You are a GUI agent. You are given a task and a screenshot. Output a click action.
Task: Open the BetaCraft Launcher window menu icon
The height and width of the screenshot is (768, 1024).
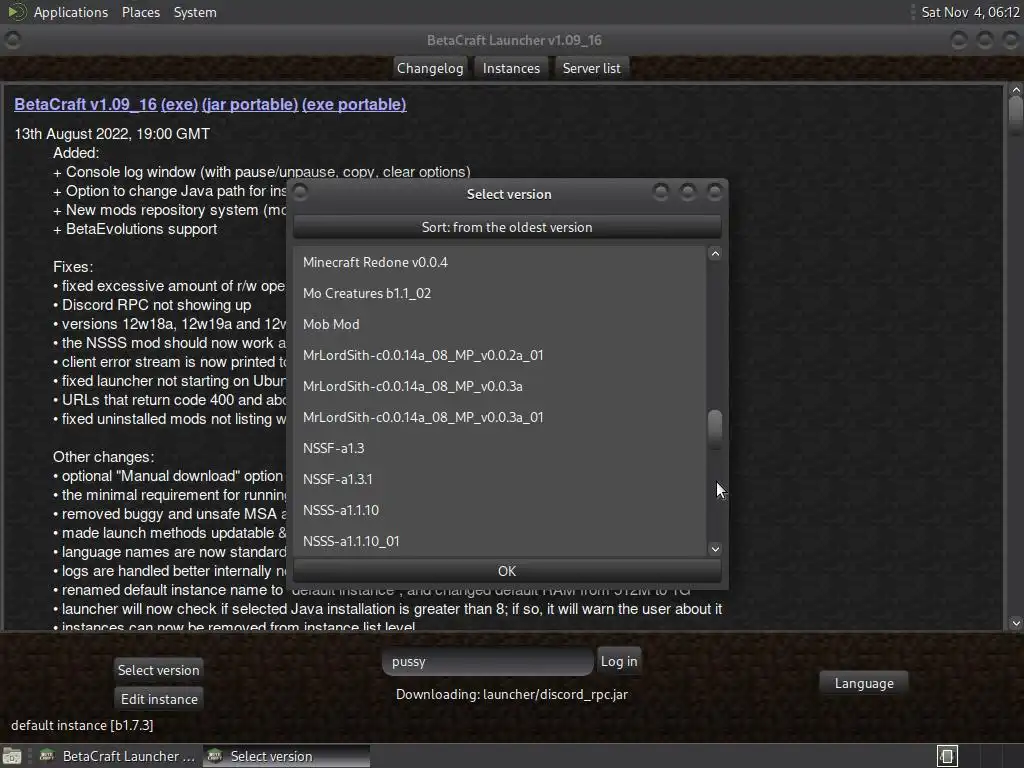point(12,40)
